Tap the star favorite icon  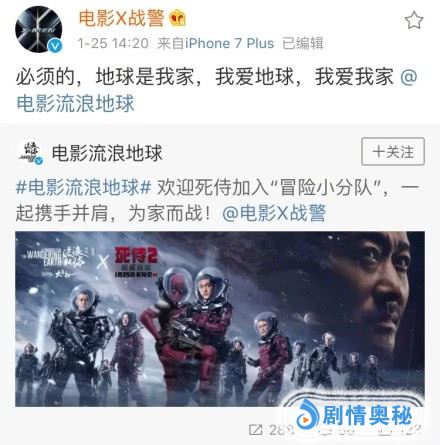414,20
